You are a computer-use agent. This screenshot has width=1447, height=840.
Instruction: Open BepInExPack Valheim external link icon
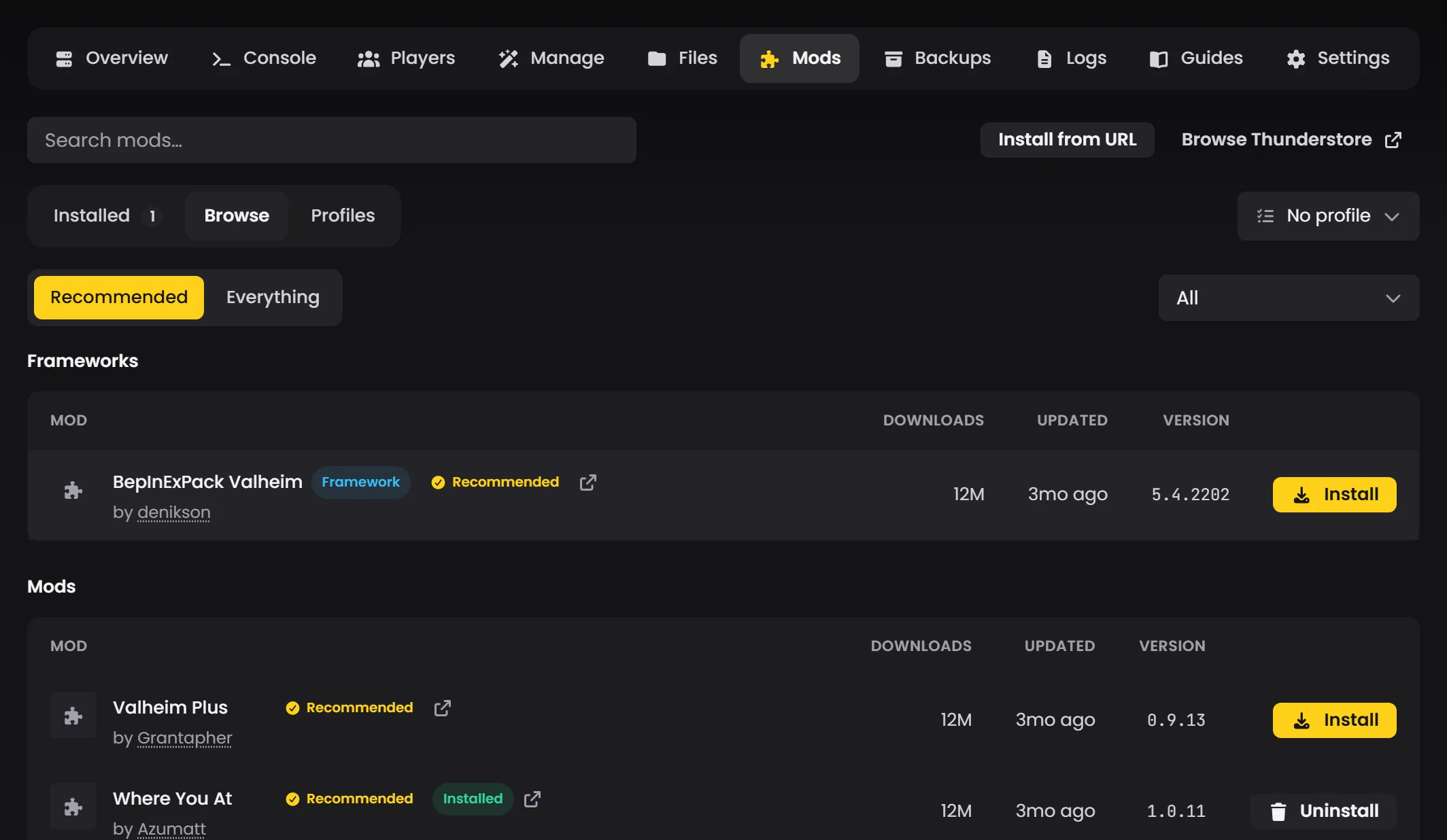pos(588,483)
